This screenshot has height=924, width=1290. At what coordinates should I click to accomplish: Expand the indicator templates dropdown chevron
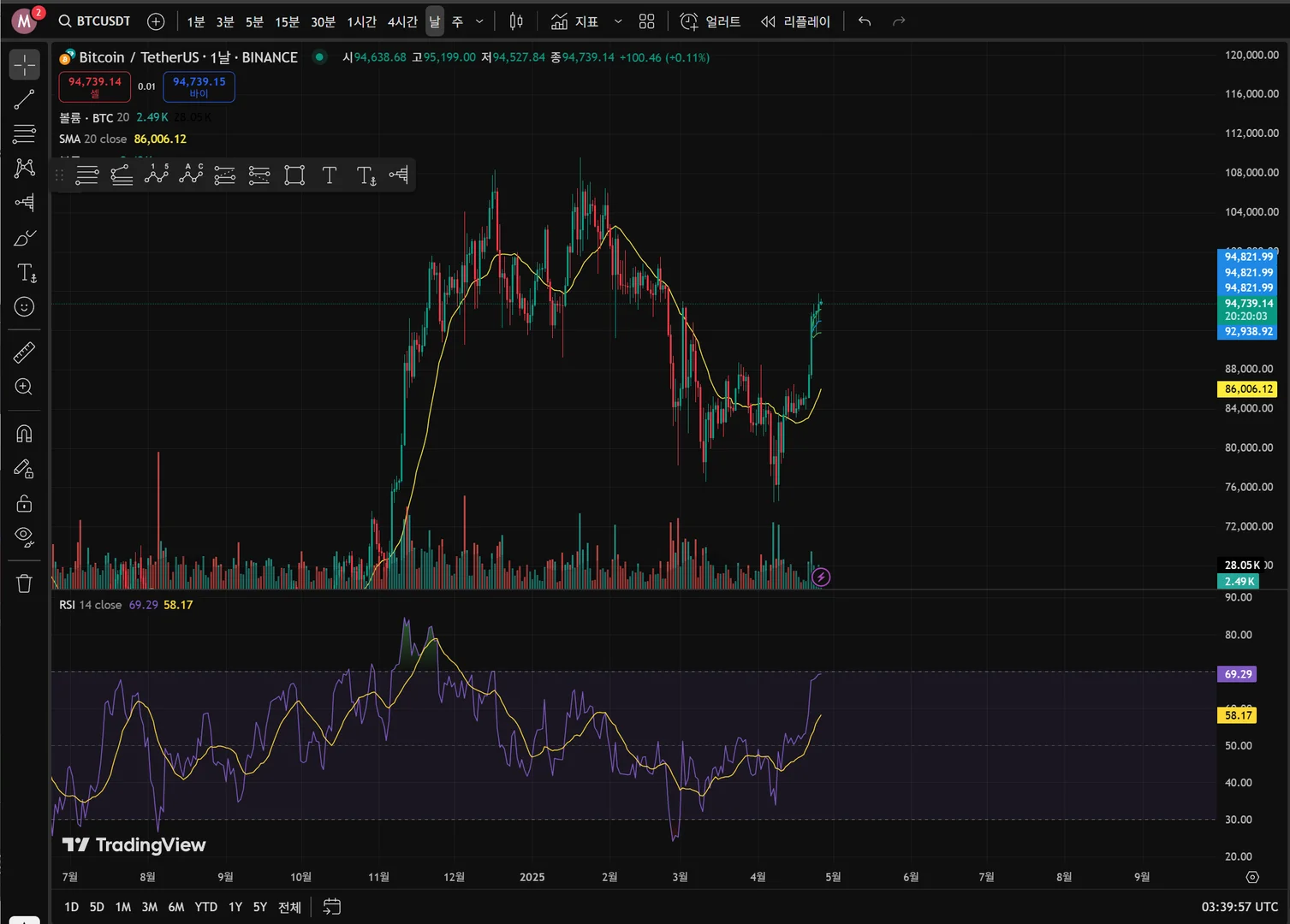[x=618, y=21]
